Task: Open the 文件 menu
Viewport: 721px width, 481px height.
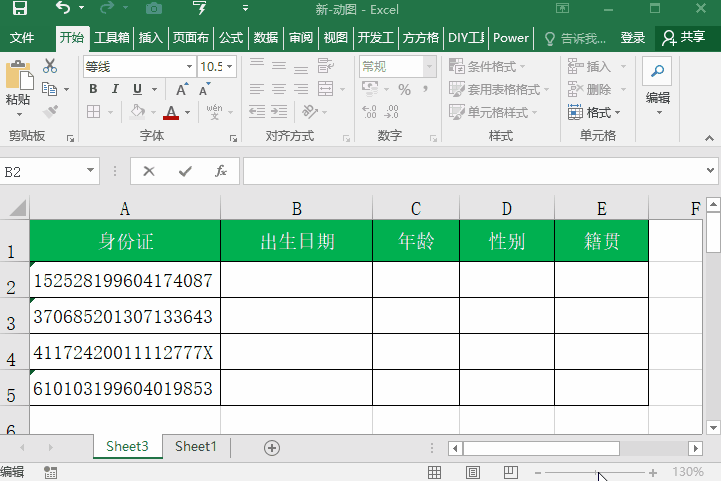Action: 22,38
